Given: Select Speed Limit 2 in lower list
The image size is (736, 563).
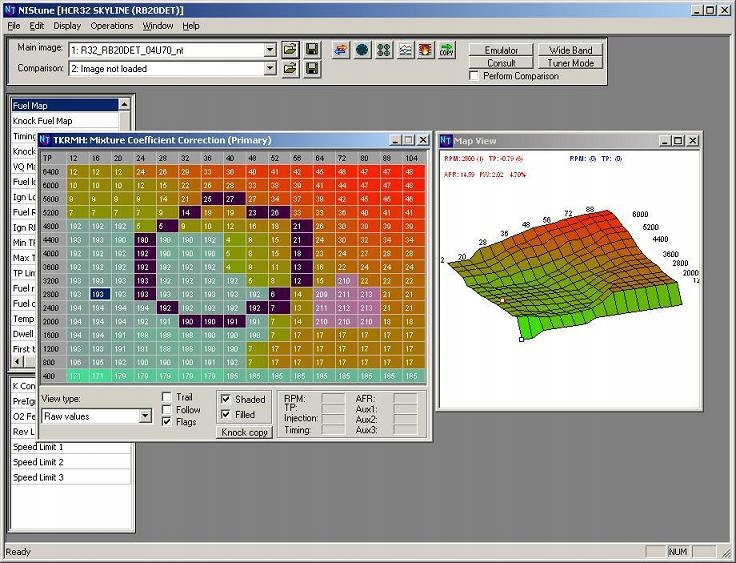Looking at the screenshot, I should [x=70, y=462].
